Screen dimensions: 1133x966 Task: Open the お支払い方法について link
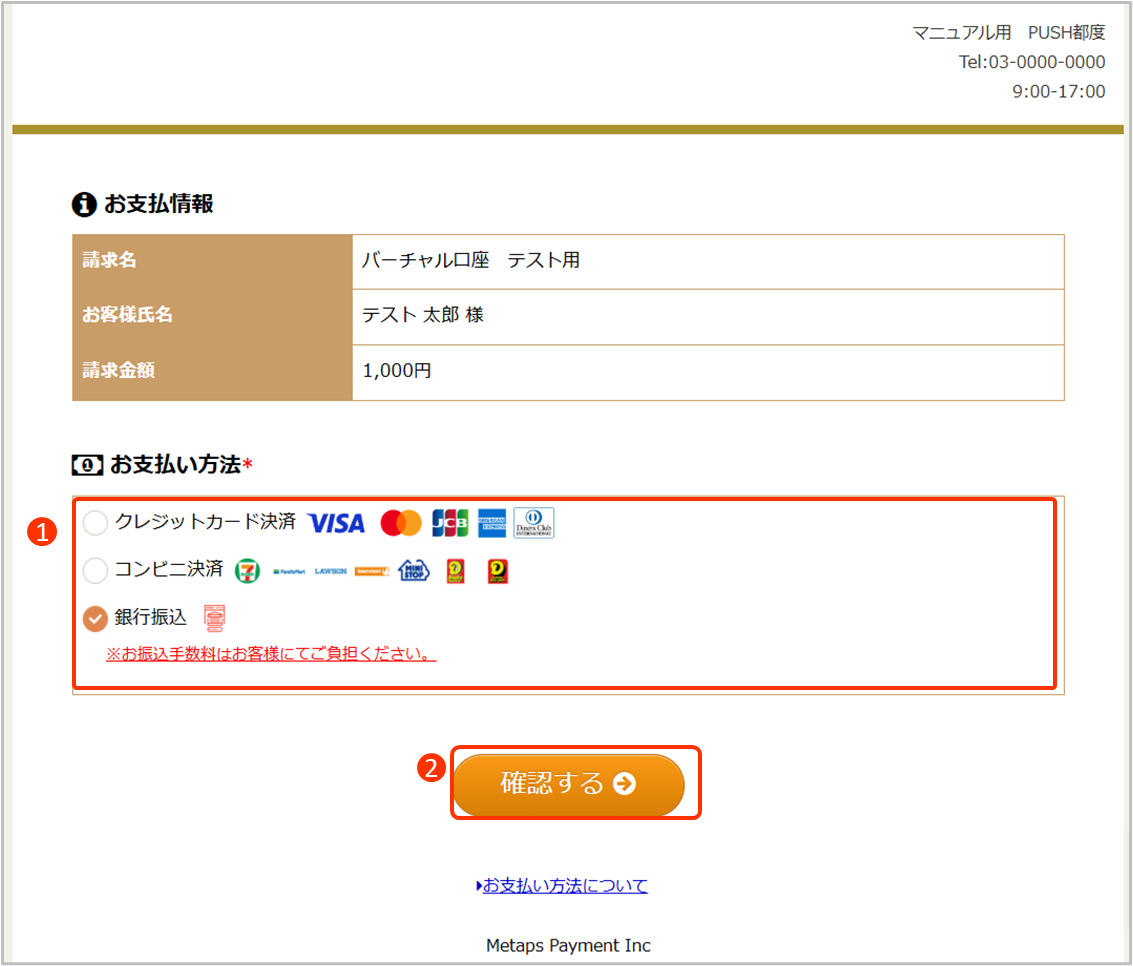[565, 885]
